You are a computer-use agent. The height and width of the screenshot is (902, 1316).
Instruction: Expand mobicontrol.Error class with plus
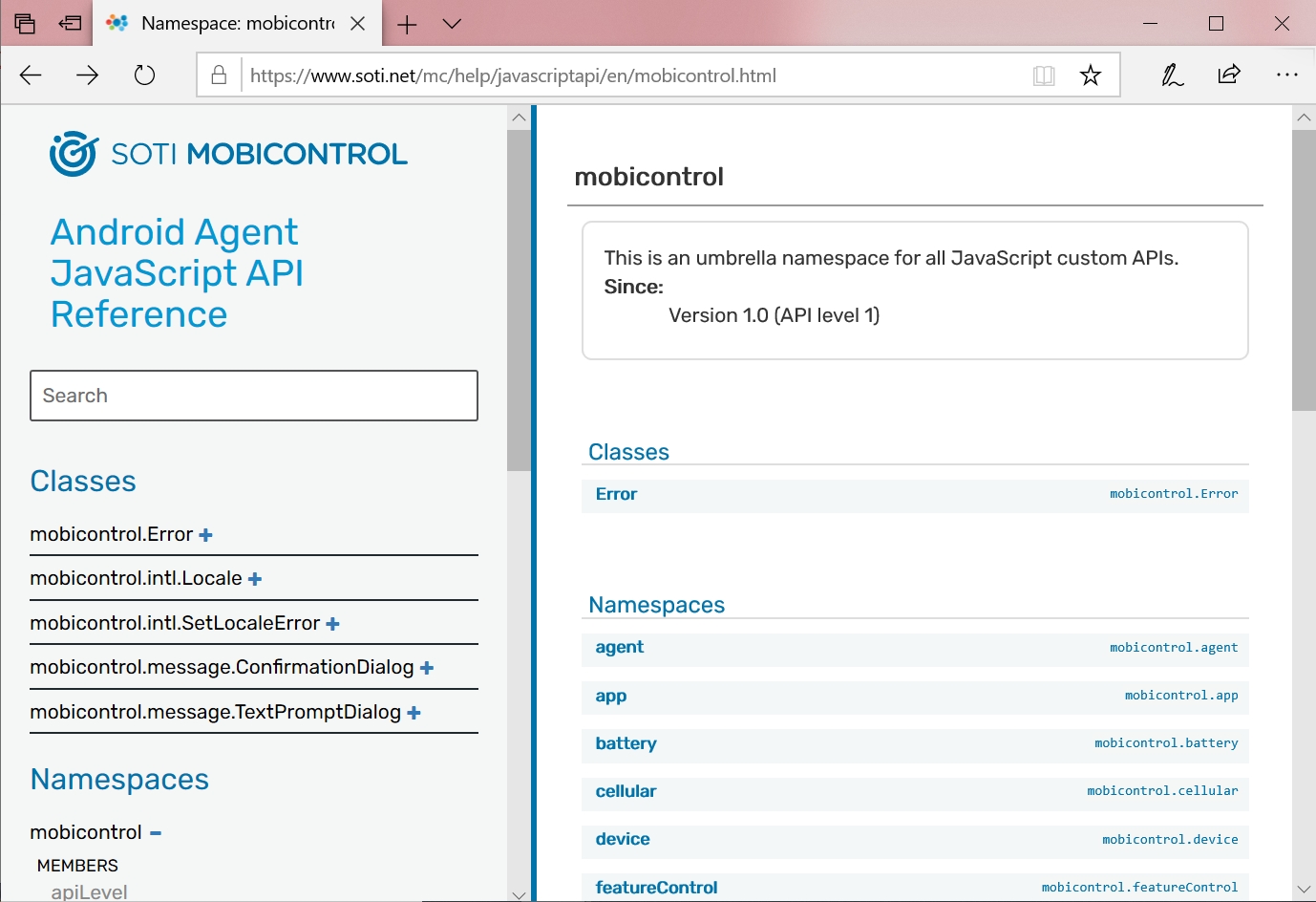205,535
